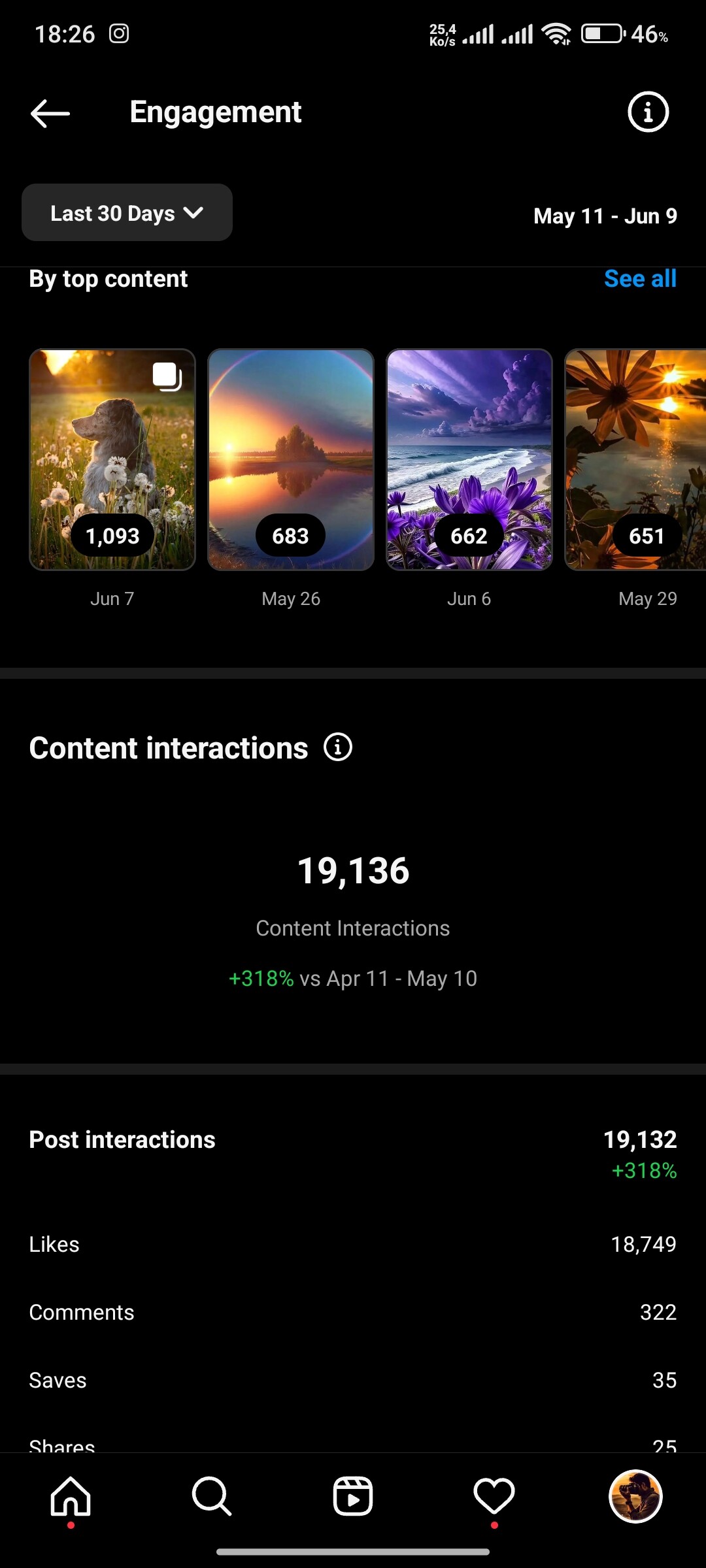Viewport: 706px width, 1568px height.
Task: Open the profile avatar tab
Action: (x=635, y=1496)
